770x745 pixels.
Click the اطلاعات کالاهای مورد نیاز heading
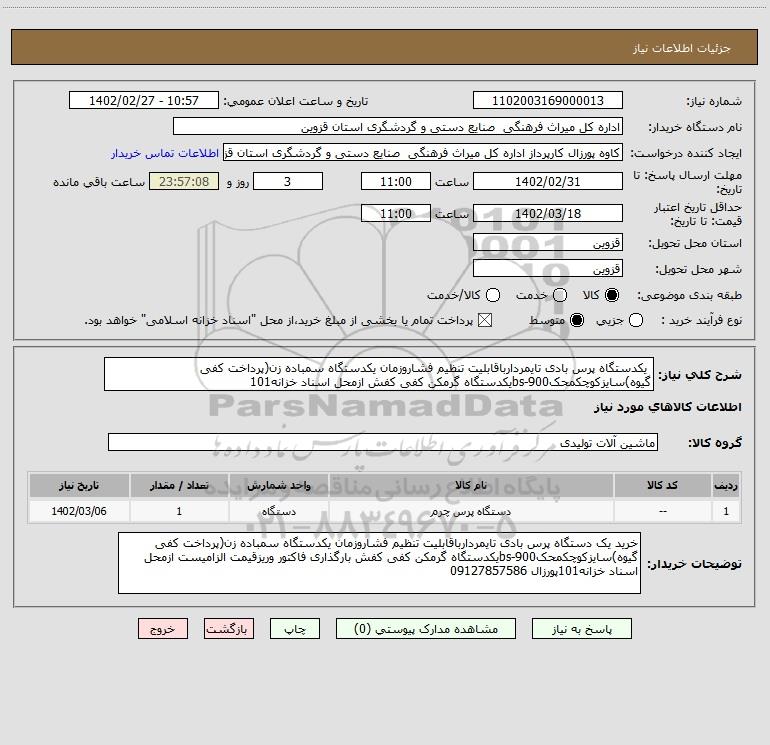pos(667,408)
